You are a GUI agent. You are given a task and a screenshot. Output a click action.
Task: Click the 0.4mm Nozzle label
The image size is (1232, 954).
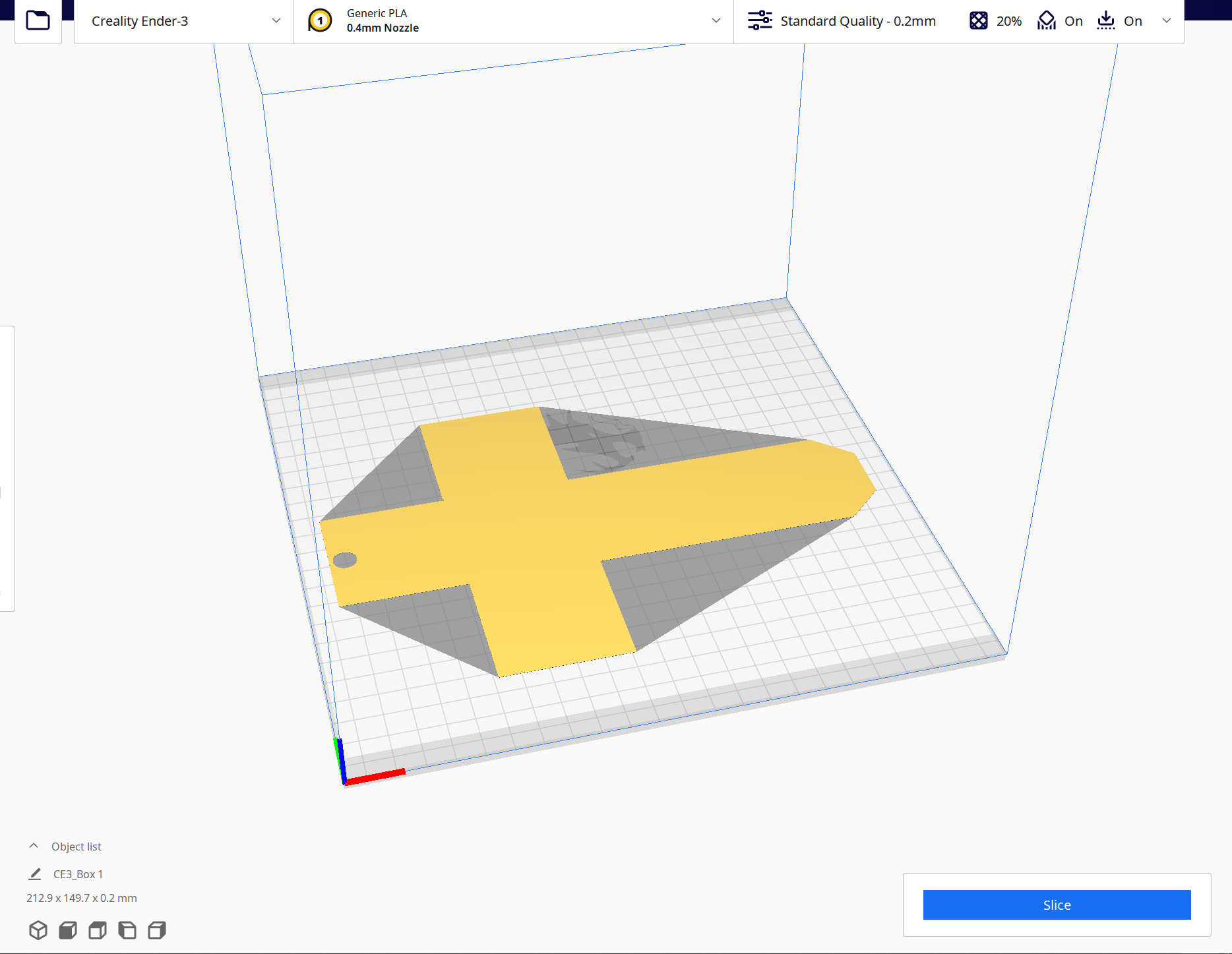382,28
